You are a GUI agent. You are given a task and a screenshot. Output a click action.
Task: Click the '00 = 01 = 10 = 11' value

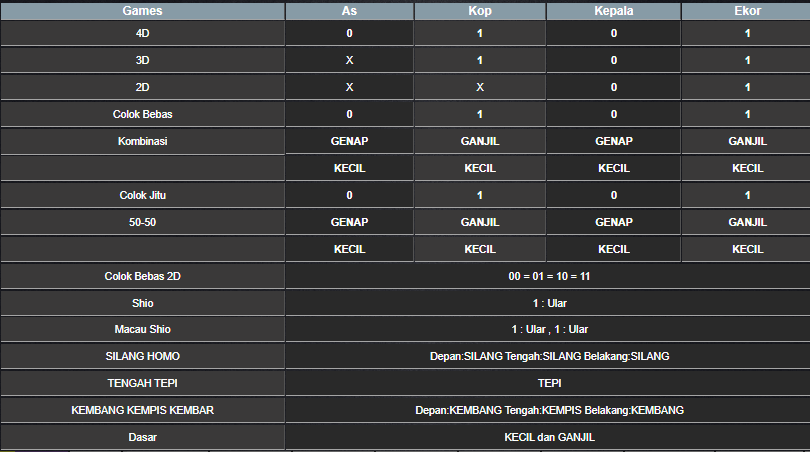tap(549, 276)
